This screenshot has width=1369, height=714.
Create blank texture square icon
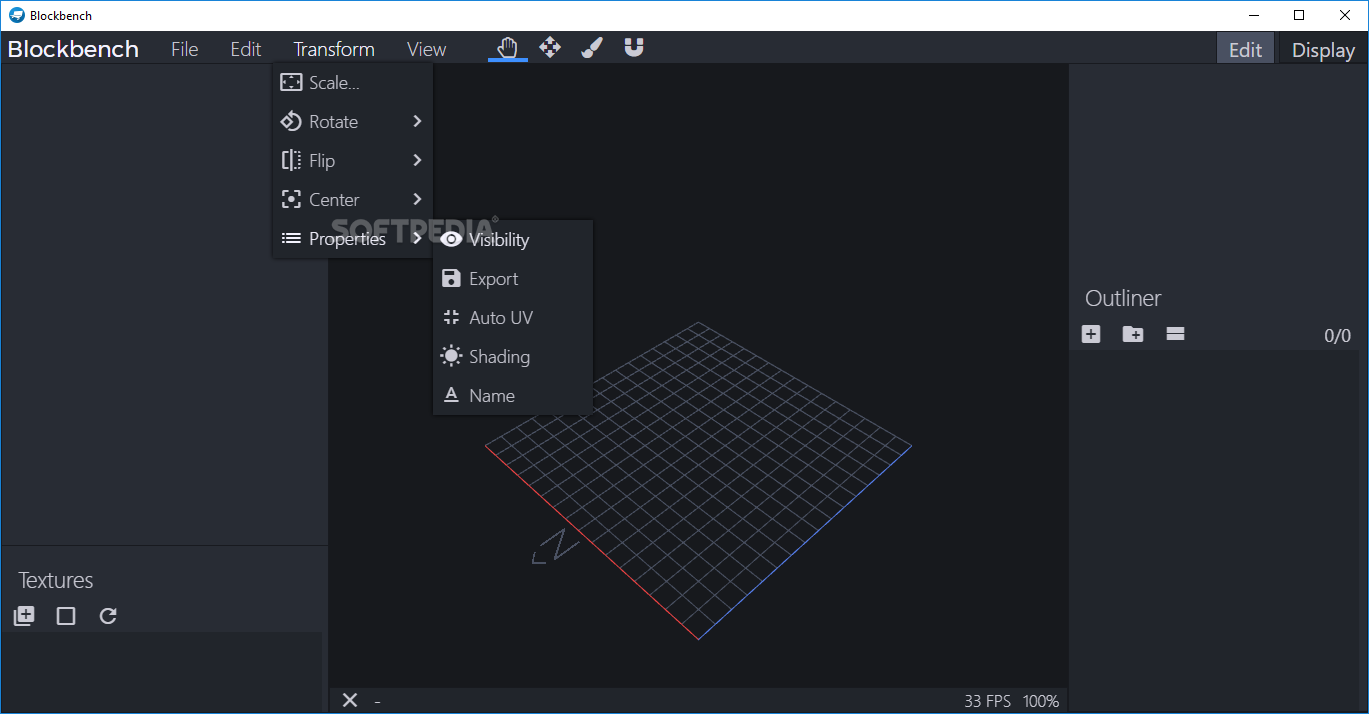[x=66, y=616]
